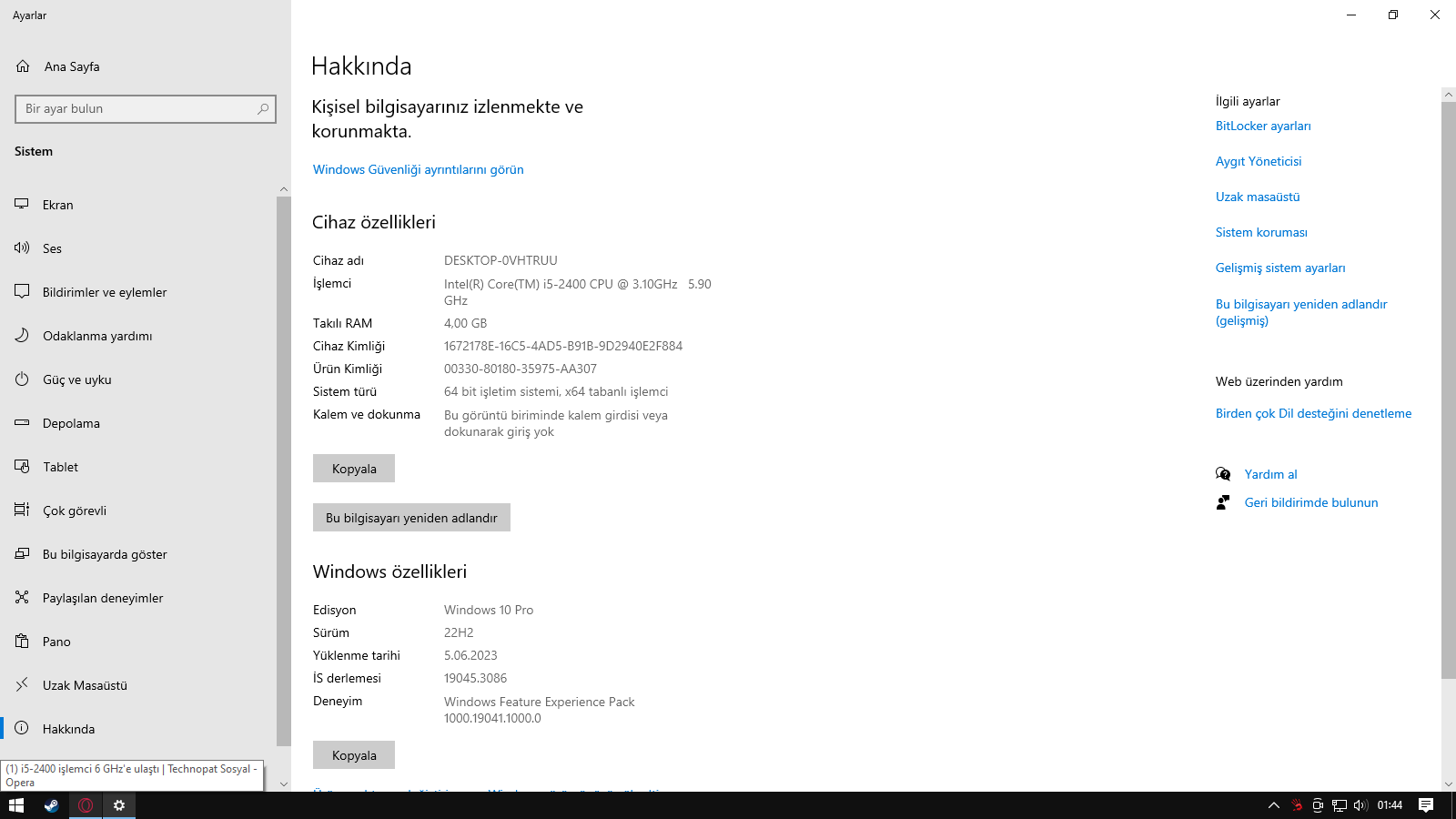Click the 64 bit işletim sistemi value
Screen dimensions: 1456x819
[556, 392]
